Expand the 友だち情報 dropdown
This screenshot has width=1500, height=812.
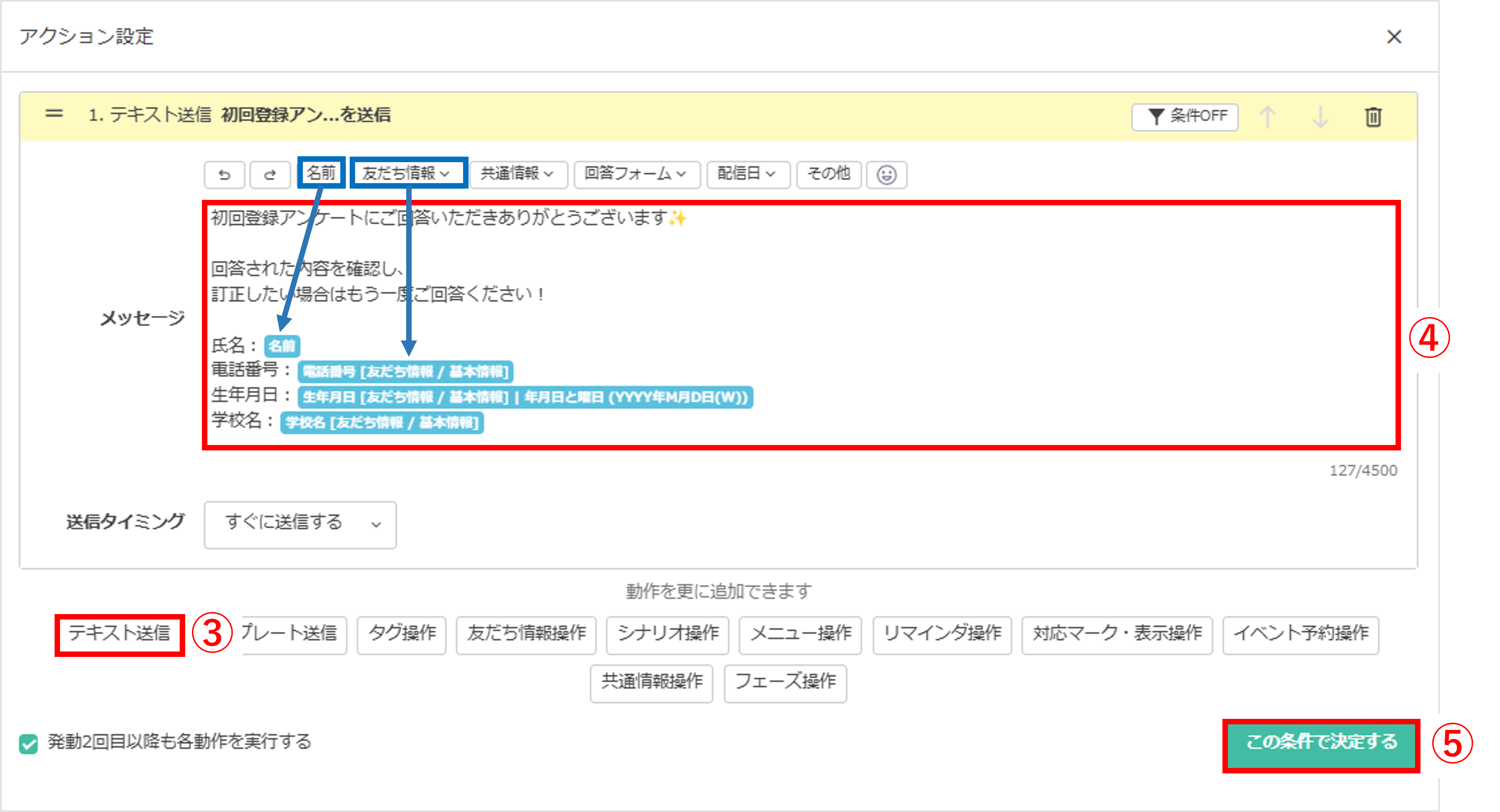pyautogui.click(x=406, y=173)
